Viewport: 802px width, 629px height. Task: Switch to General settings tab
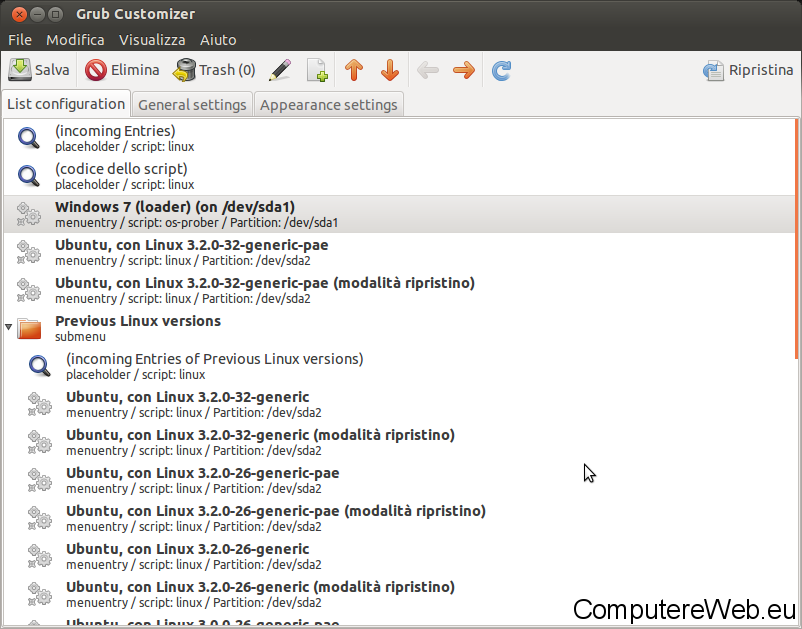click(x=192, y=105)
